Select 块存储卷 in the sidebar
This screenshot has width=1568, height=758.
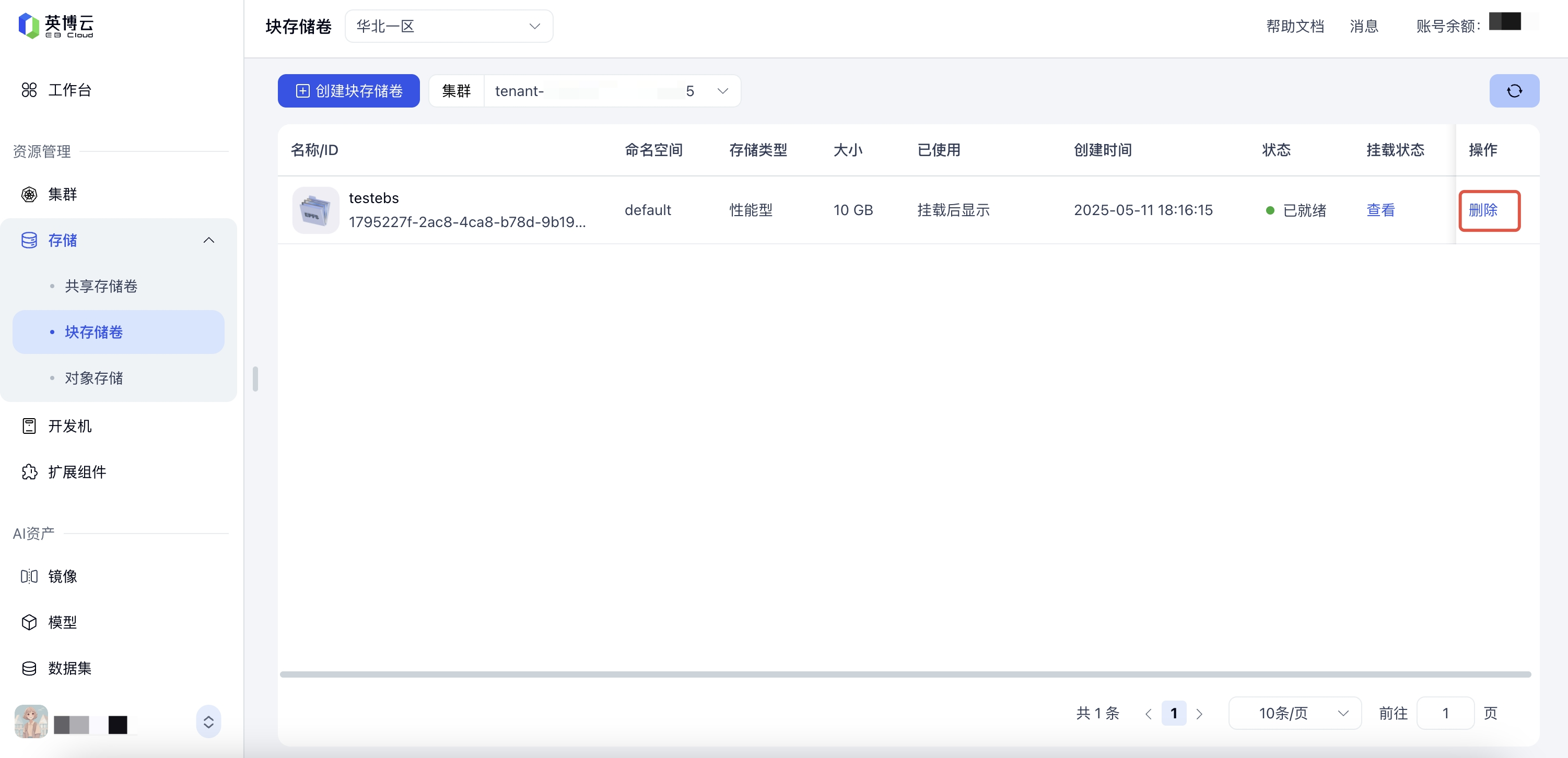(x=118, y=332)
